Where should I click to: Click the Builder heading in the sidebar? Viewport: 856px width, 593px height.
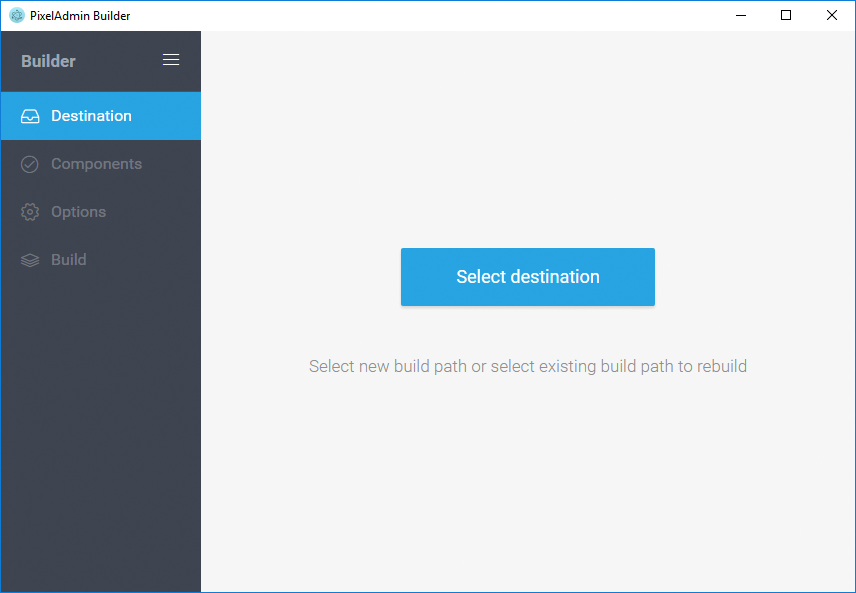[48, 61]
